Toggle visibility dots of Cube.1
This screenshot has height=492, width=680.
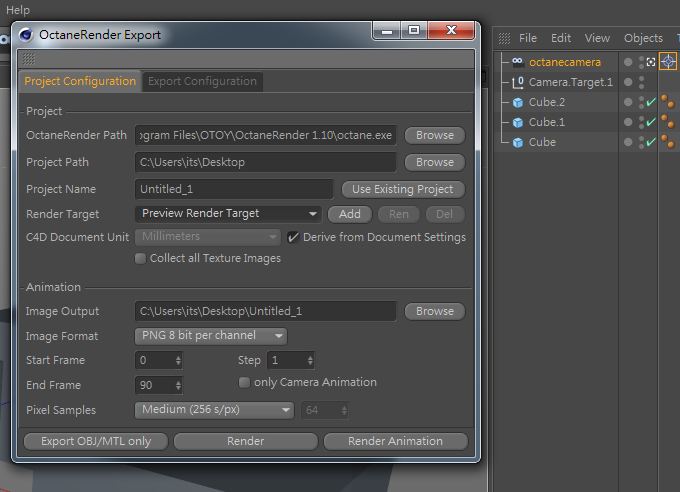[x=641, y=122]
